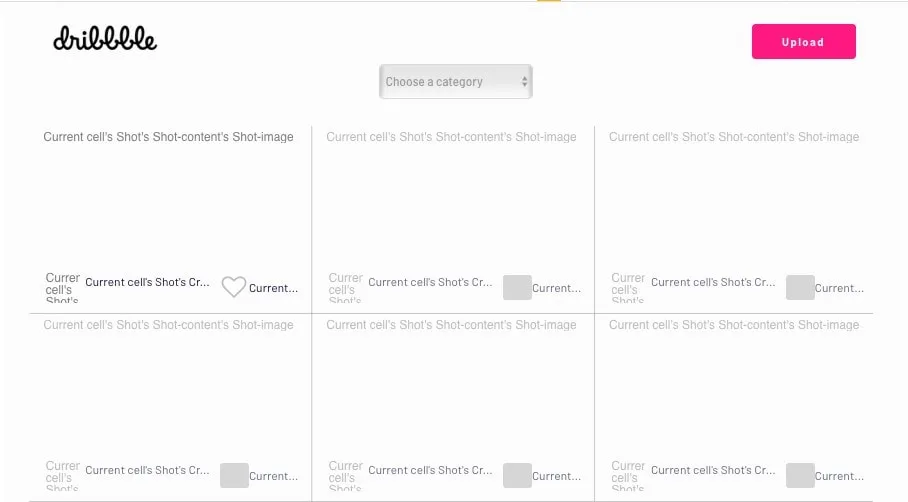Click the creator name in the top-left shot
The image size is (908, 502).
pyautogui.click(x=148, y=282)
